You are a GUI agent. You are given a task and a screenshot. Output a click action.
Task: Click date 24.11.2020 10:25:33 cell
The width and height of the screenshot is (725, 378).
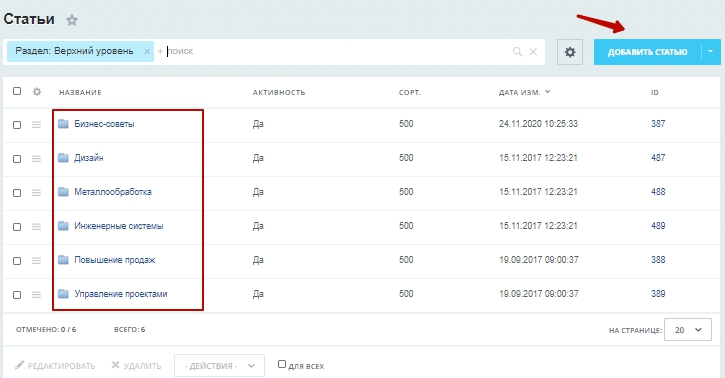pos(538,124)
